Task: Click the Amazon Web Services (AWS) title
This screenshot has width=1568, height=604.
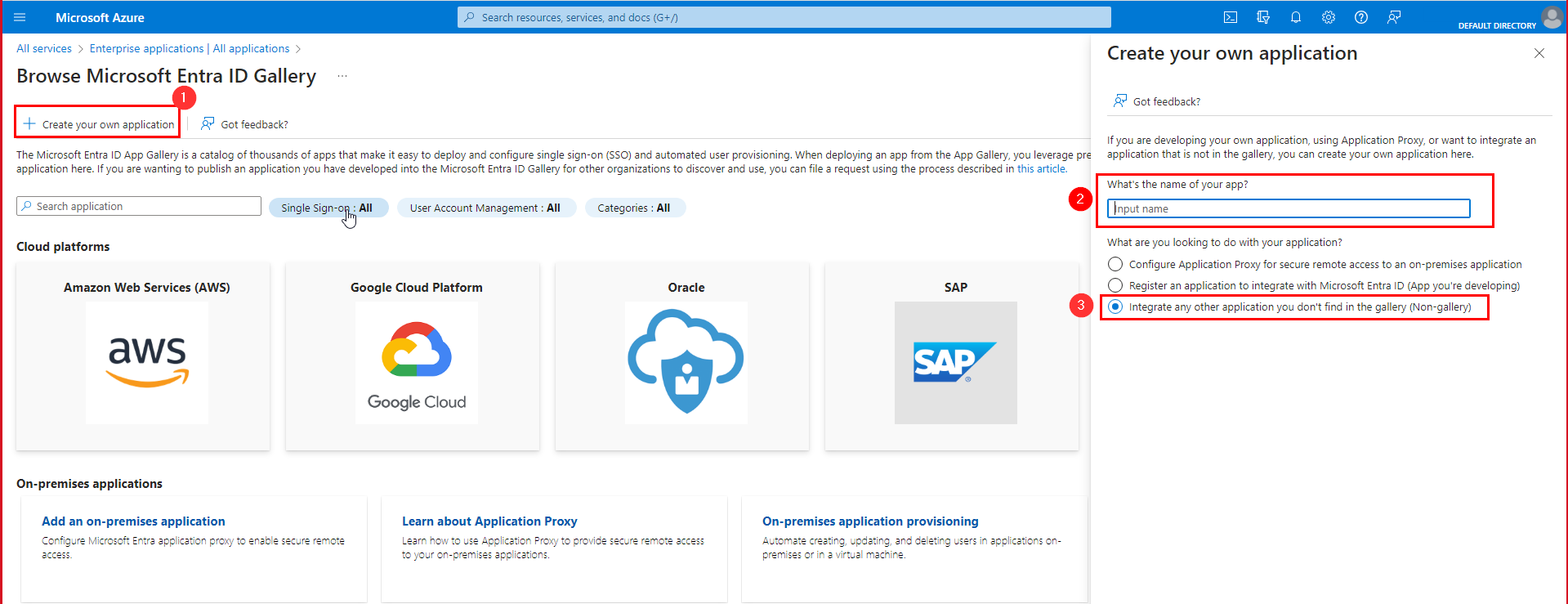Action: click(147, 287)
